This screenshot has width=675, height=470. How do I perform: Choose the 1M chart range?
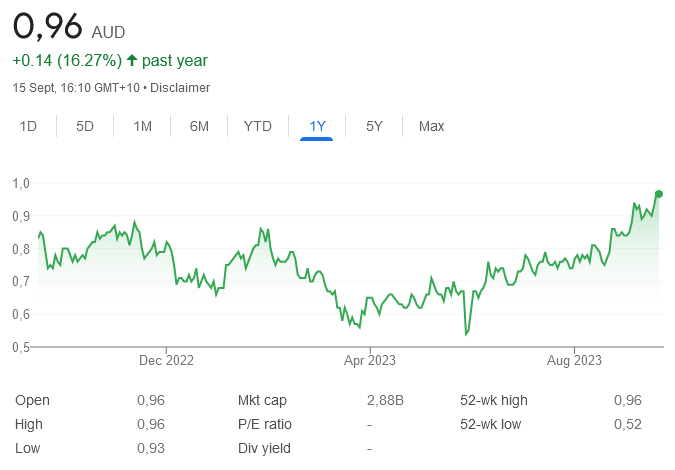[142, 126]
